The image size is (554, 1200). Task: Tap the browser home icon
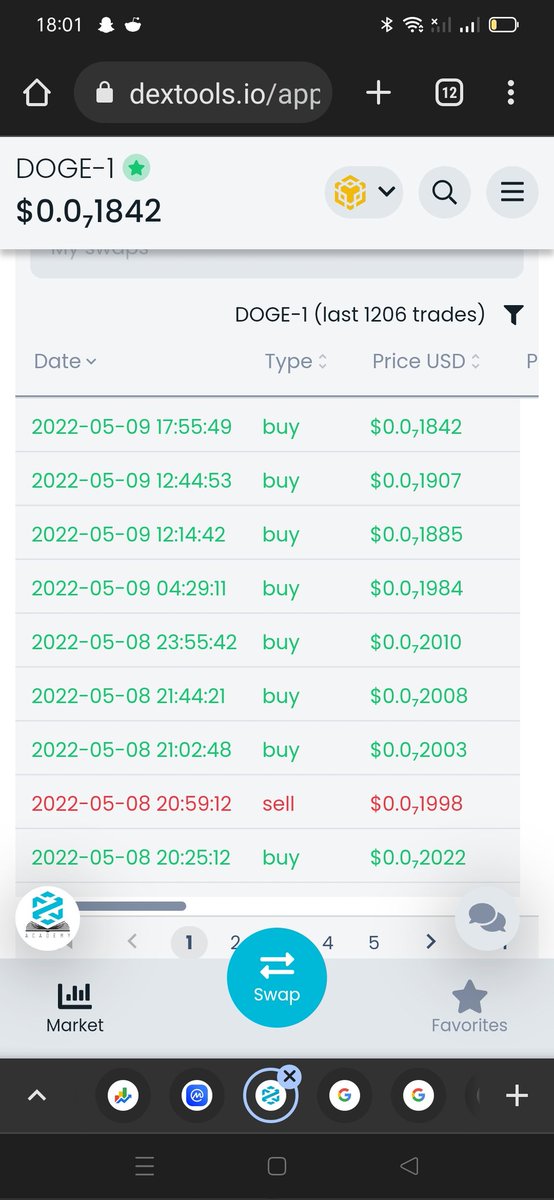35,94
